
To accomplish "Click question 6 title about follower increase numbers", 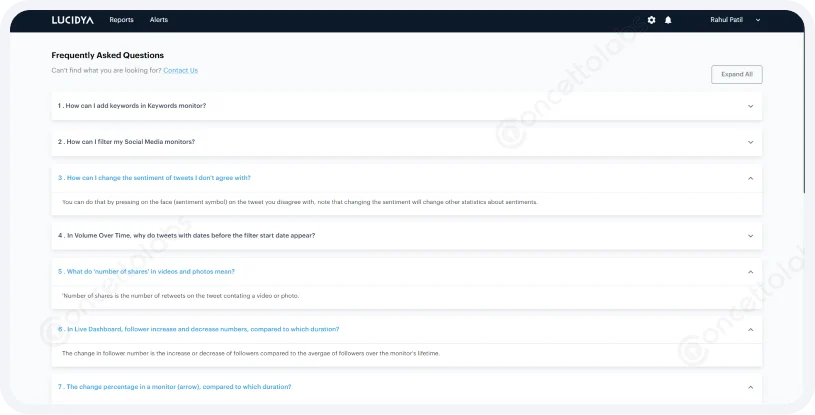I will [x=199, y=329].
